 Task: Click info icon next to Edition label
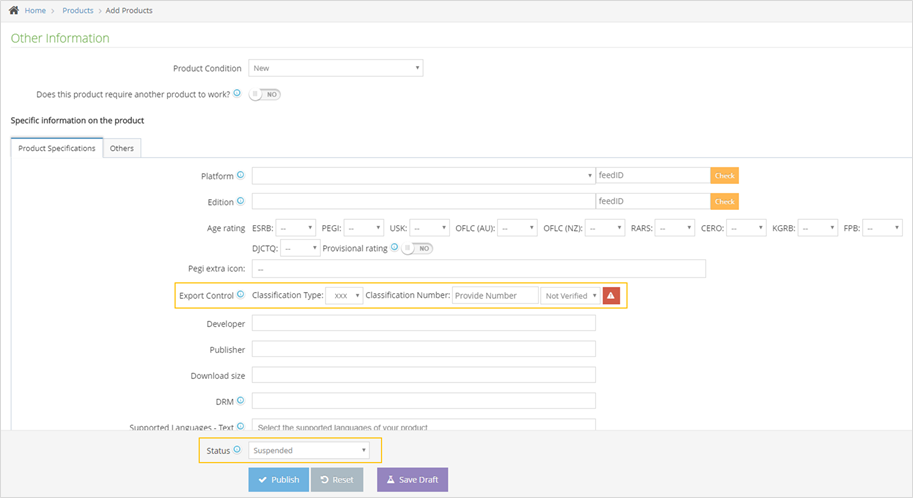240,201
